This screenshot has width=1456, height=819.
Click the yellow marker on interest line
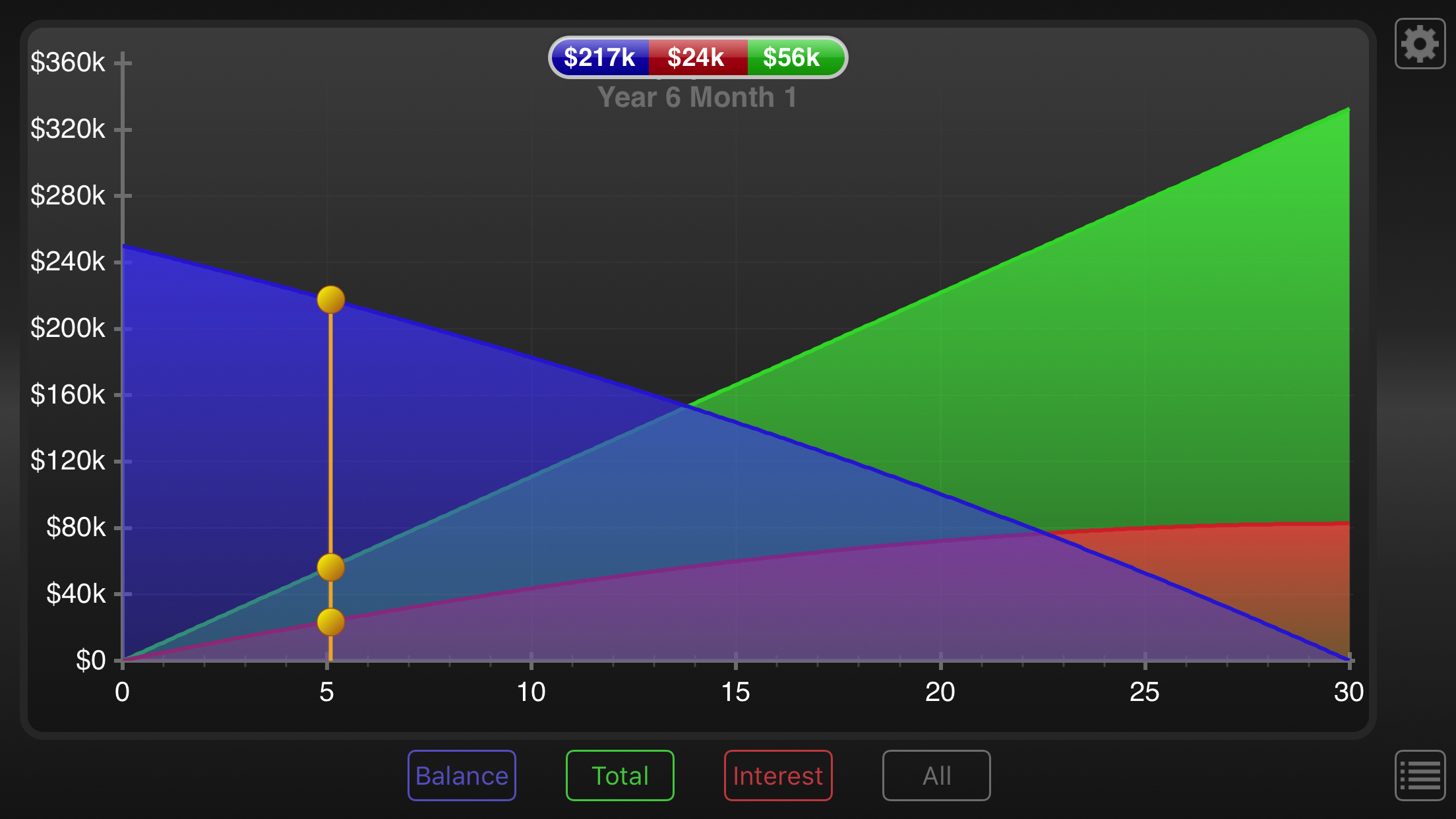330,622
